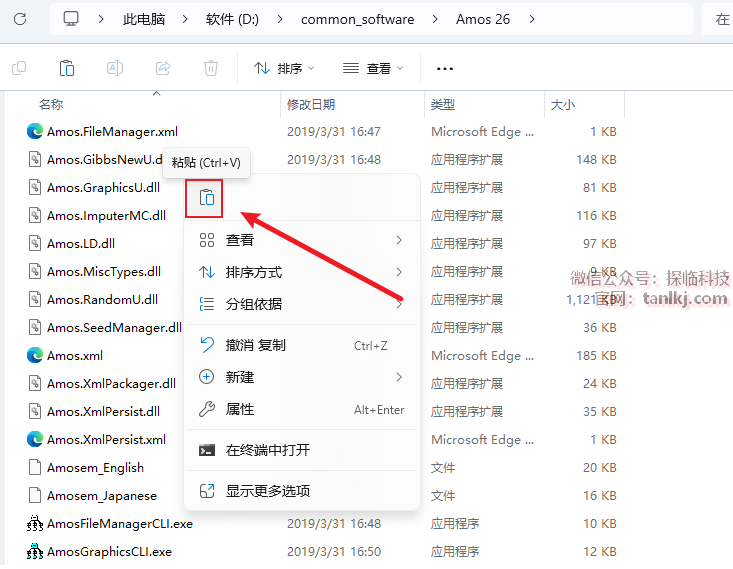Click the paste icon in the toolbar
The image size is (733, 569).
pos(67,68)
